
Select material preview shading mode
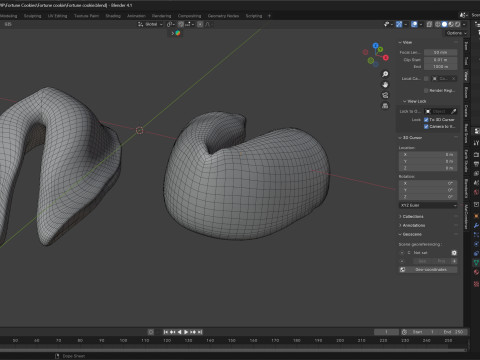451,24
